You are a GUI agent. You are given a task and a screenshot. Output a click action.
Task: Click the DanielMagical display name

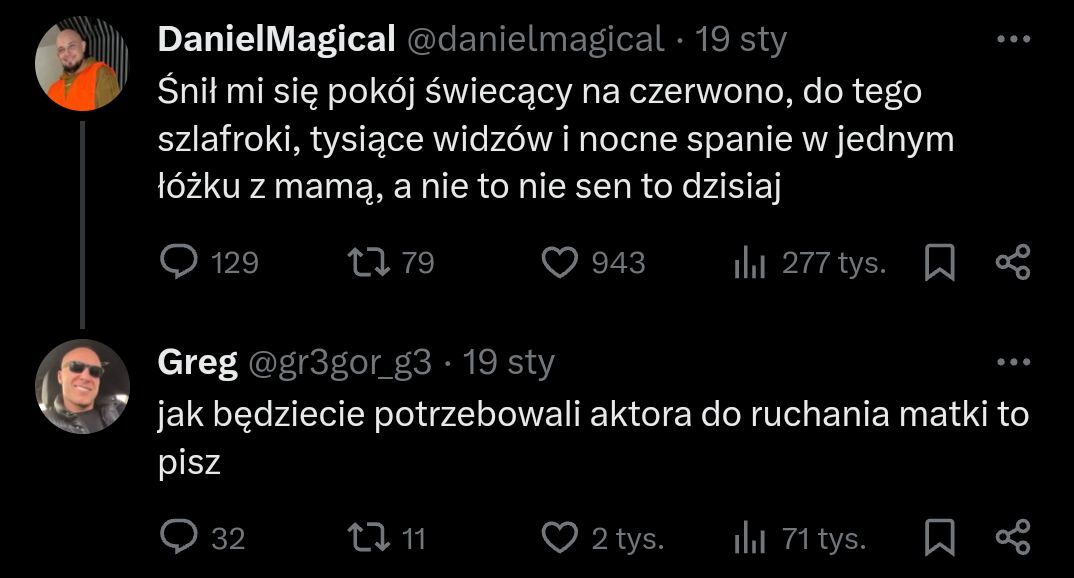[x=276, y=40]
